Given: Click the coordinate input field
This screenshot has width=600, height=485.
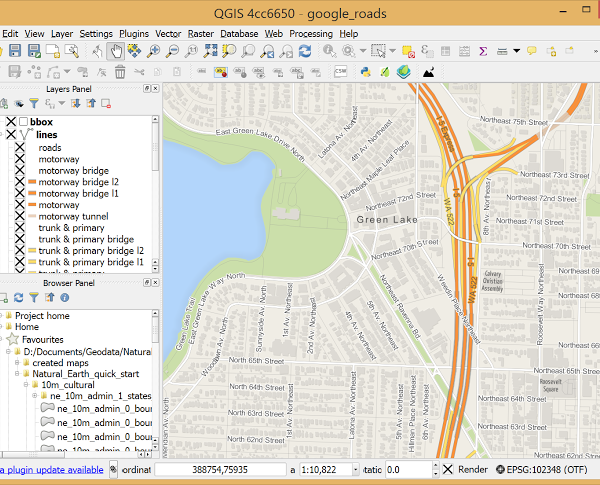Looking at the screenshot, I should click(220, 469).
